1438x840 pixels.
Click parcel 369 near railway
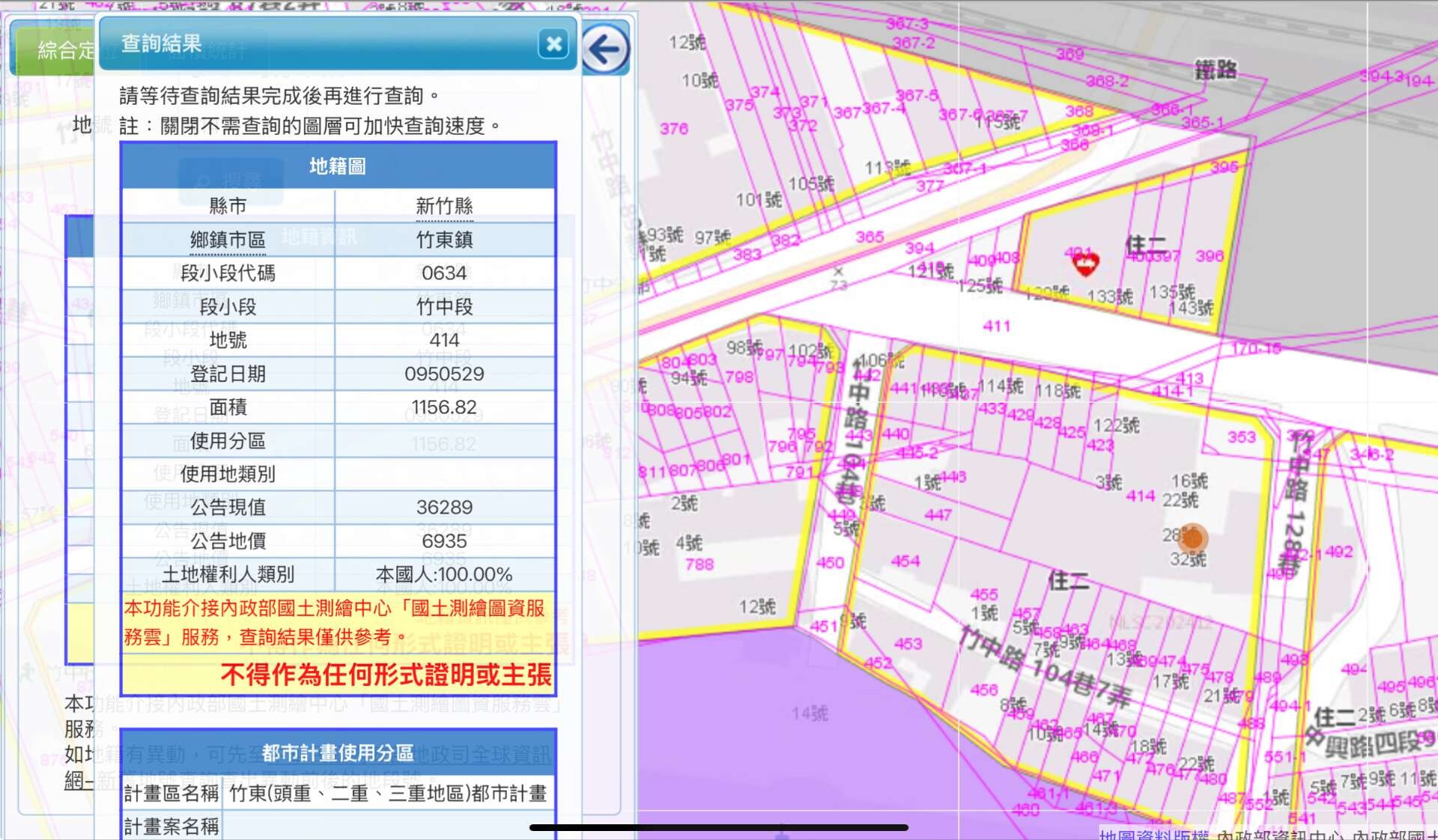click(1070, 53)
